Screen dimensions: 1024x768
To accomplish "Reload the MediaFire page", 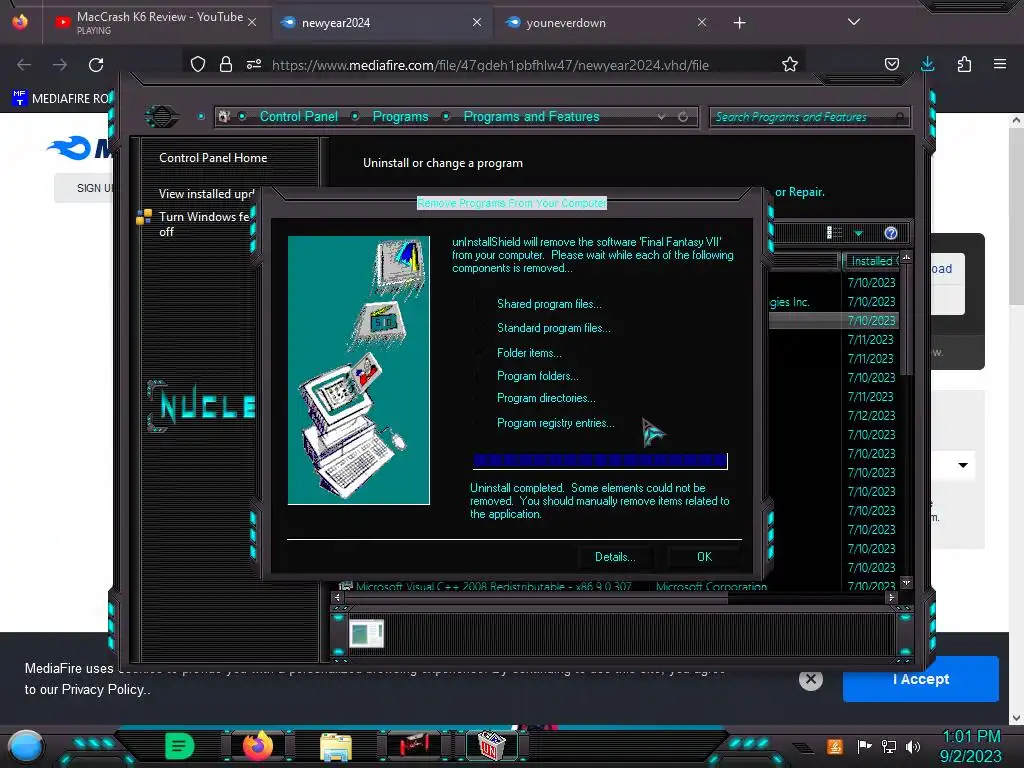I will tap(96, 65).
